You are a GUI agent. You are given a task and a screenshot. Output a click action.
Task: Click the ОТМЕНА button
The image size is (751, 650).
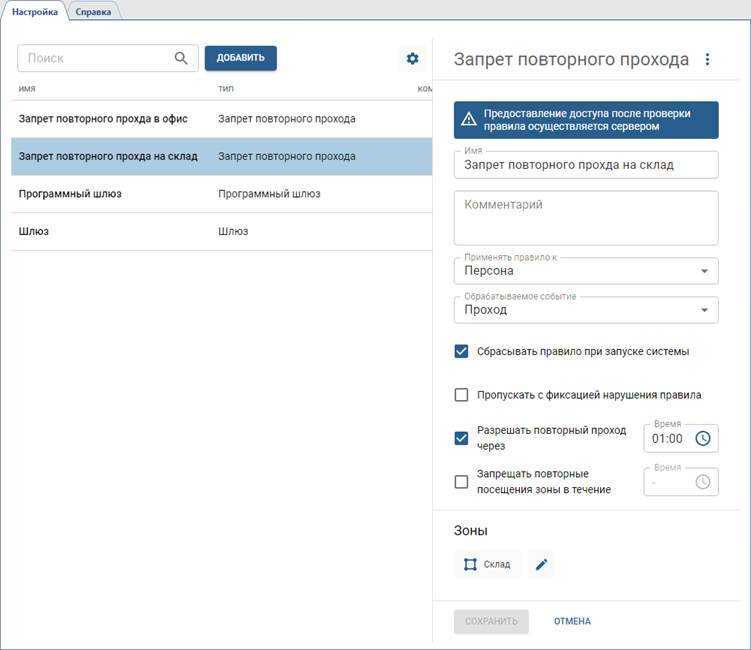click(572, 621)
